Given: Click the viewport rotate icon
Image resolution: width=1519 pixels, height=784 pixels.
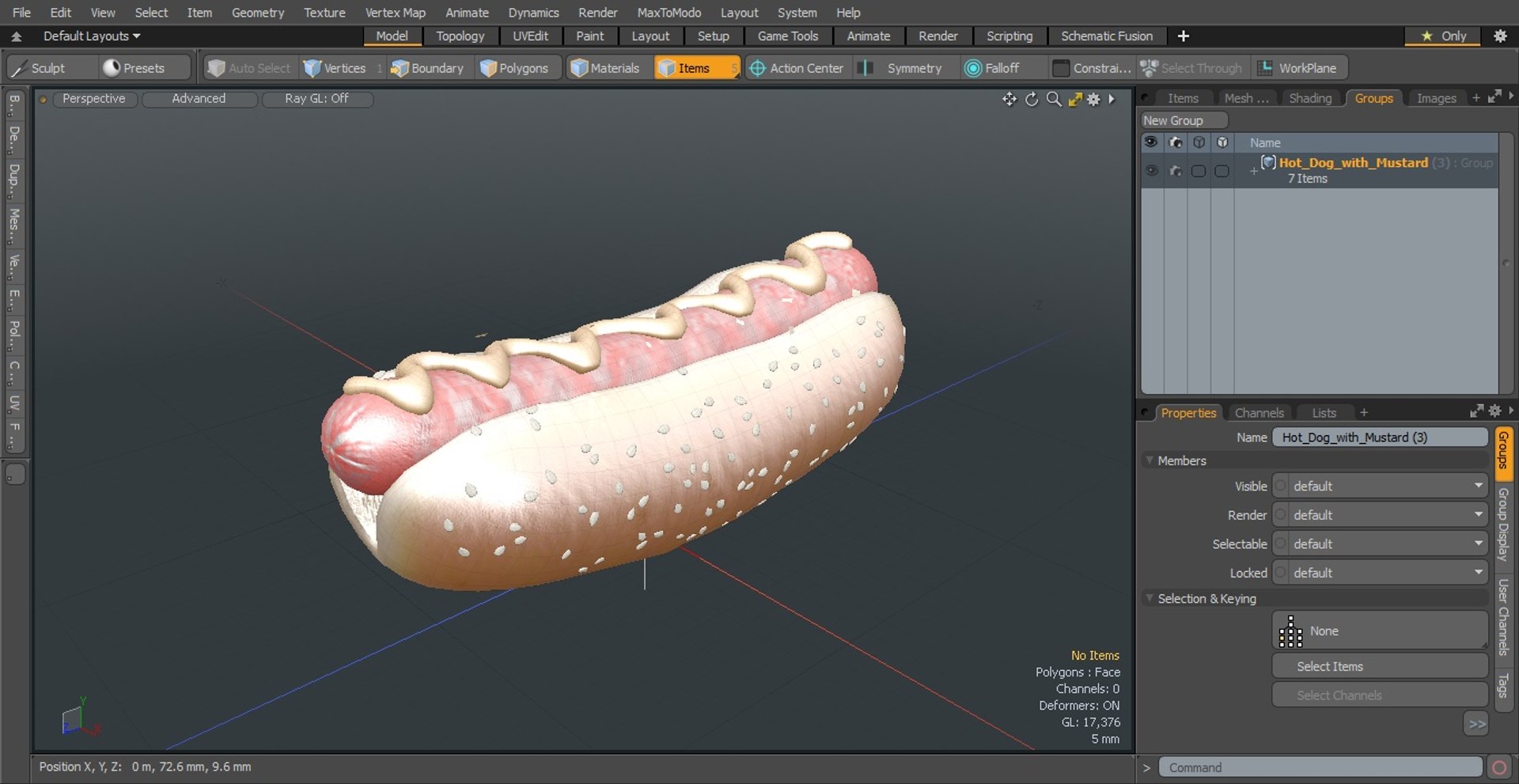Looking at the screenshot, I should tap(1032, 99).
